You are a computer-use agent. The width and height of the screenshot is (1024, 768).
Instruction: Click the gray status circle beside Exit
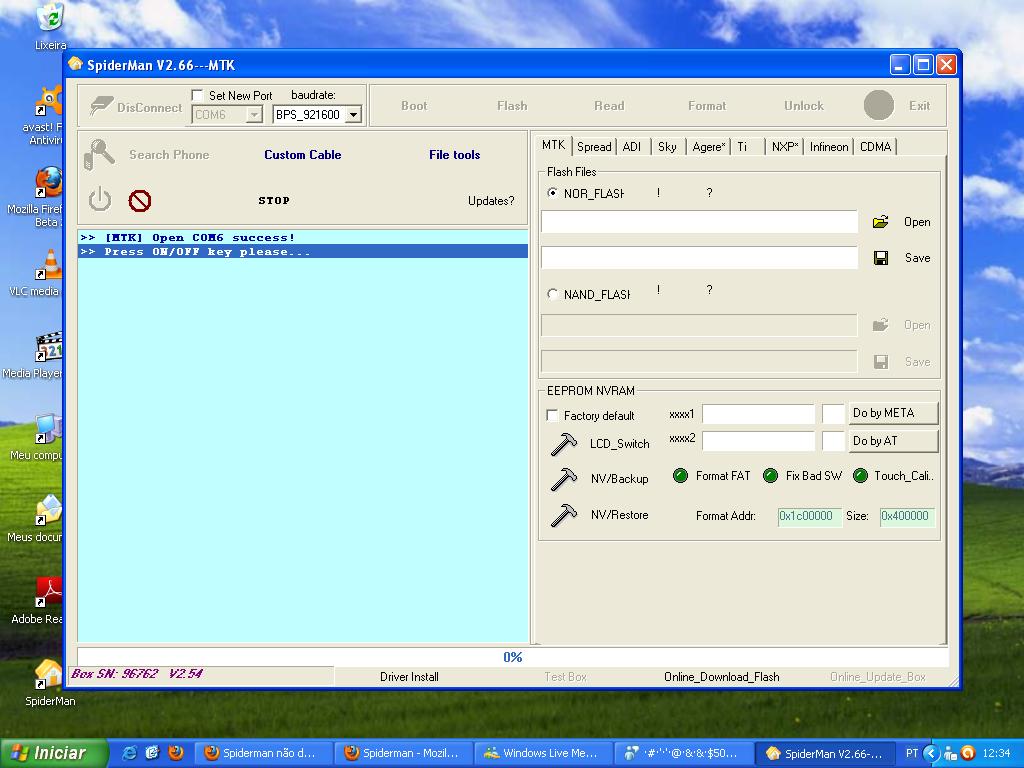click(x=878, y=105)
